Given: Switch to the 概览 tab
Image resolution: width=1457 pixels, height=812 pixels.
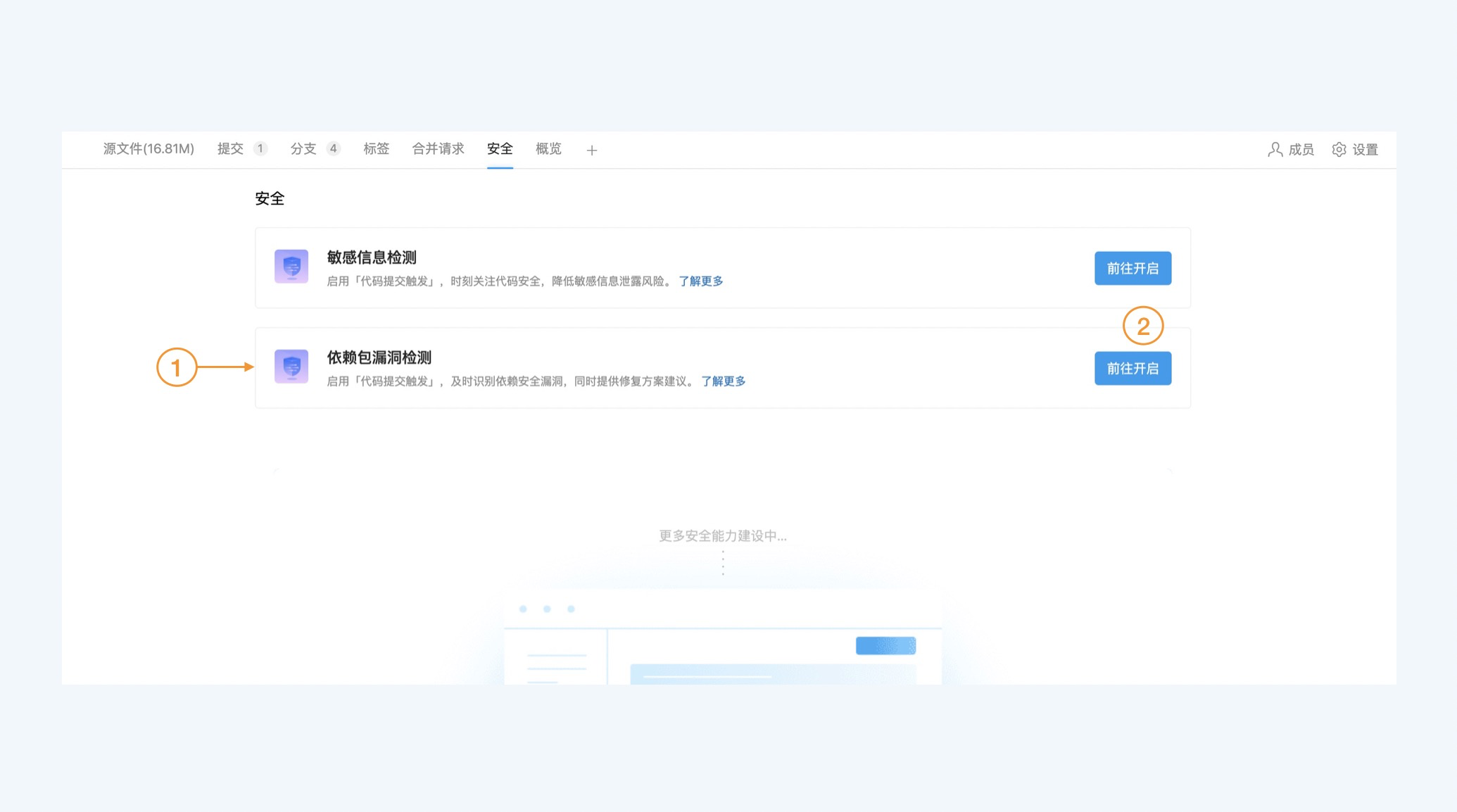Looking at the screenshot, I should tap(548, 148).
